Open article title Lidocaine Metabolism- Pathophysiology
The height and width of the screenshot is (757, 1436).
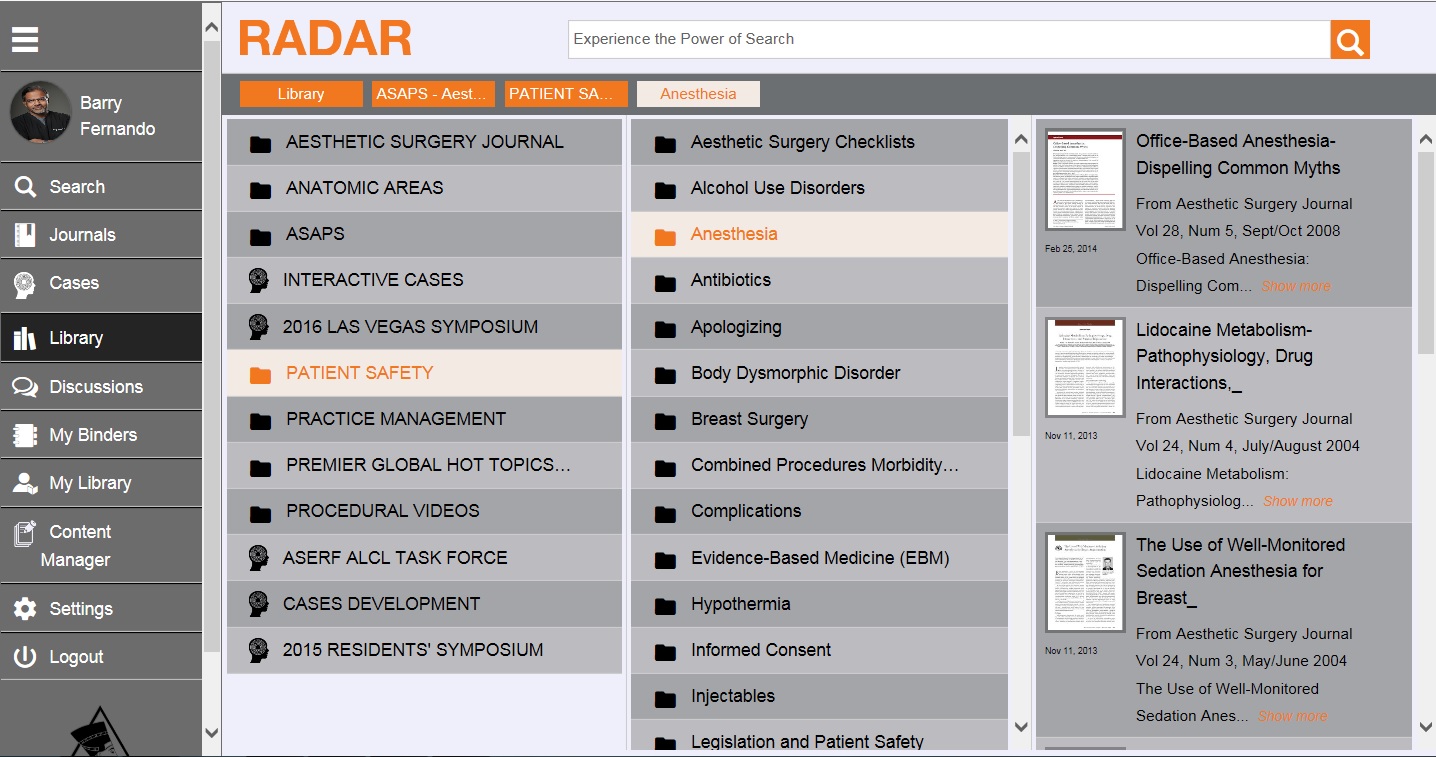coord(1225,357)
